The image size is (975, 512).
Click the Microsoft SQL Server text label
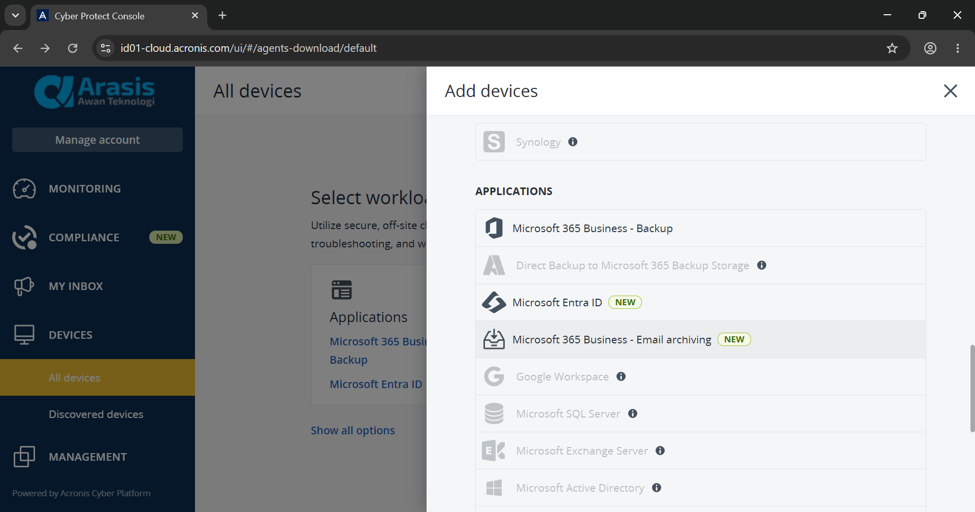coord(568,414)
